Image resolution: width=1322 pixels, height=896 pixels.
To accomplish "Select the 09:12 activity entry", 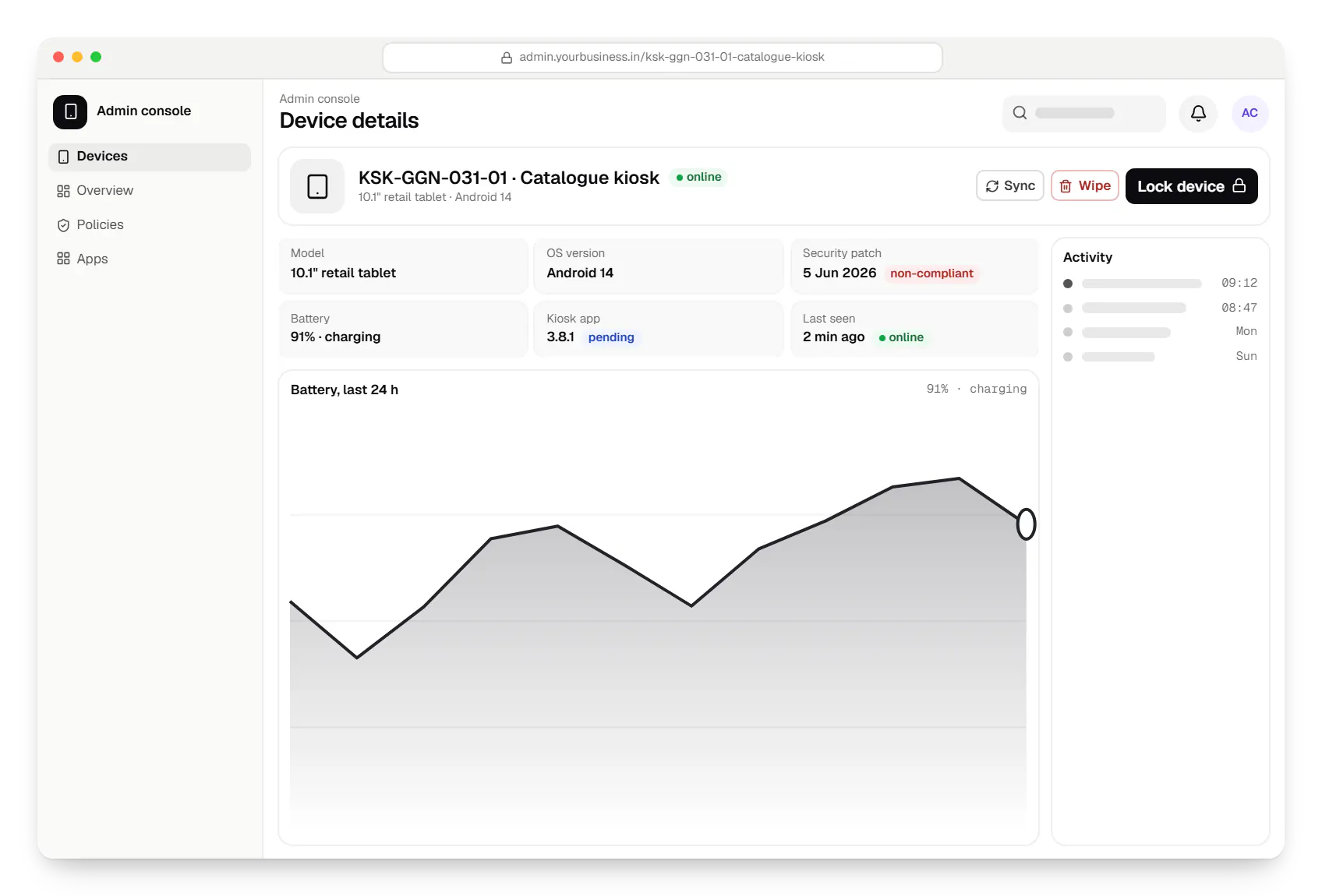I will coord(1160,284).
